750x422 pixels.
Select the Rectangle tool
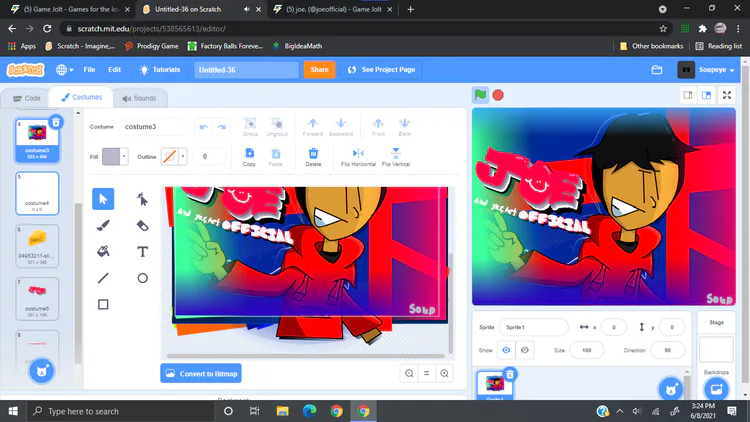103,304
